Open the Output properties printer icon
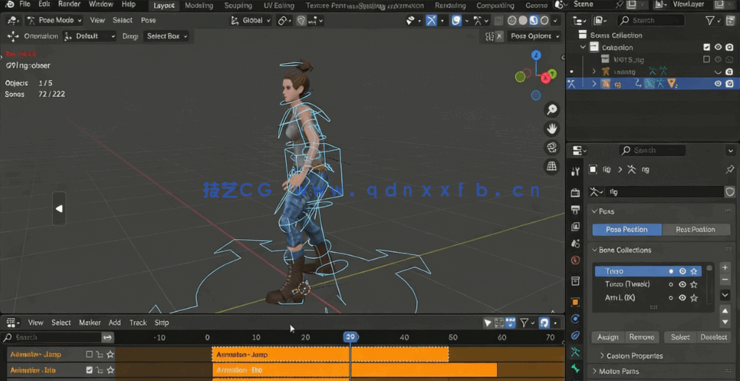The width and height of the screenshot is (740, 381). (575, 209)
